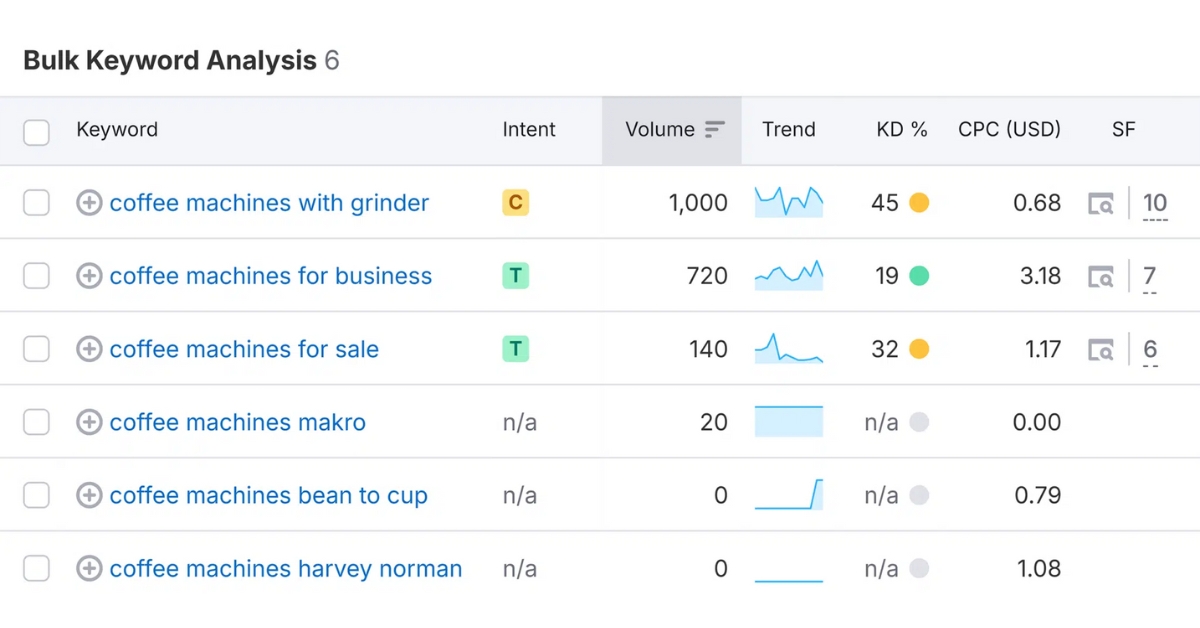Viewport: 1200px width, 628px height.
Task: Sort by KD % column header
Action: pyautogui.click(x=902, y=130)
